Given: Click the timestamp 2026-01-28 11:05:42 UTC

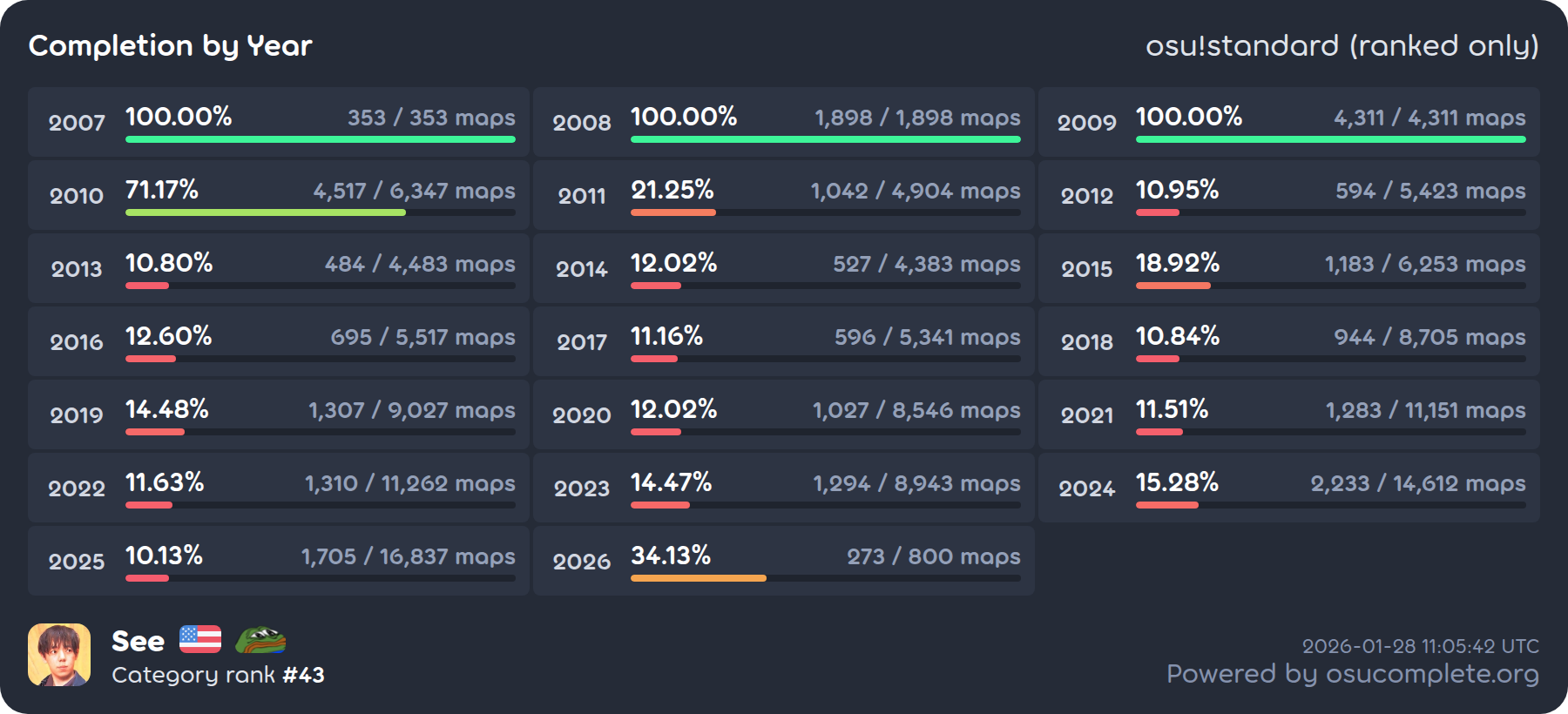Looking at the screenshot, I should [x=1420, y=646].
